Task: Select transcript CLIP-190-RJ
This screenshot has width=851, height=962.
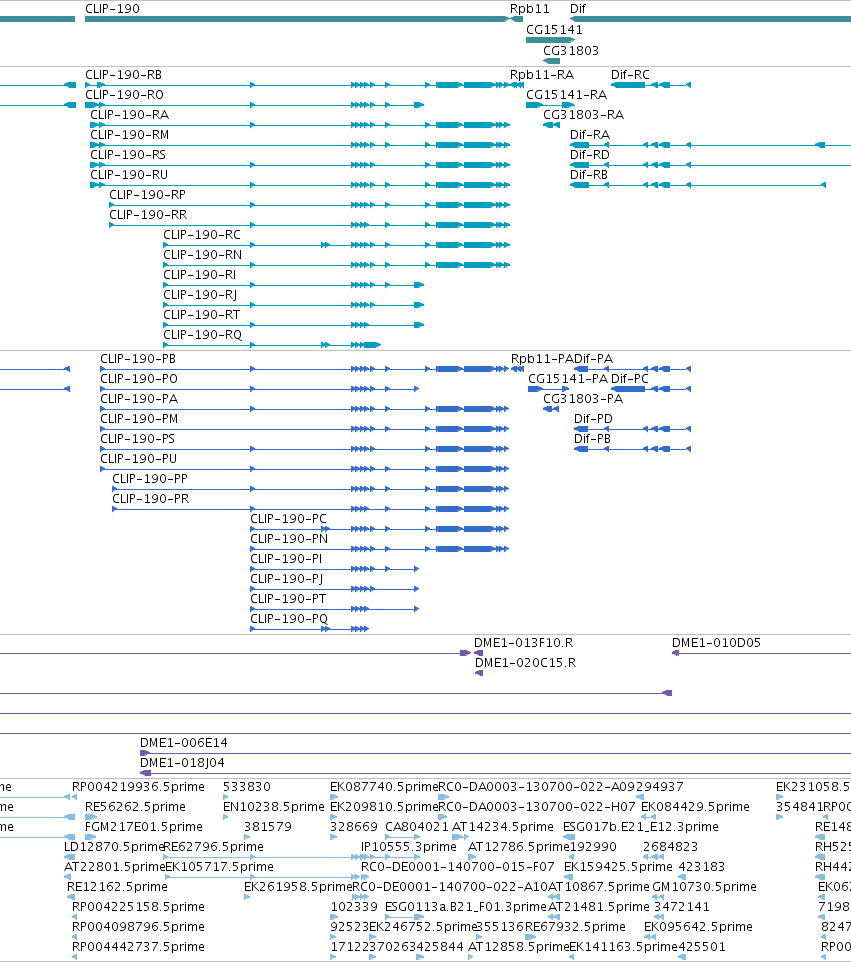Action: point(294,305)
